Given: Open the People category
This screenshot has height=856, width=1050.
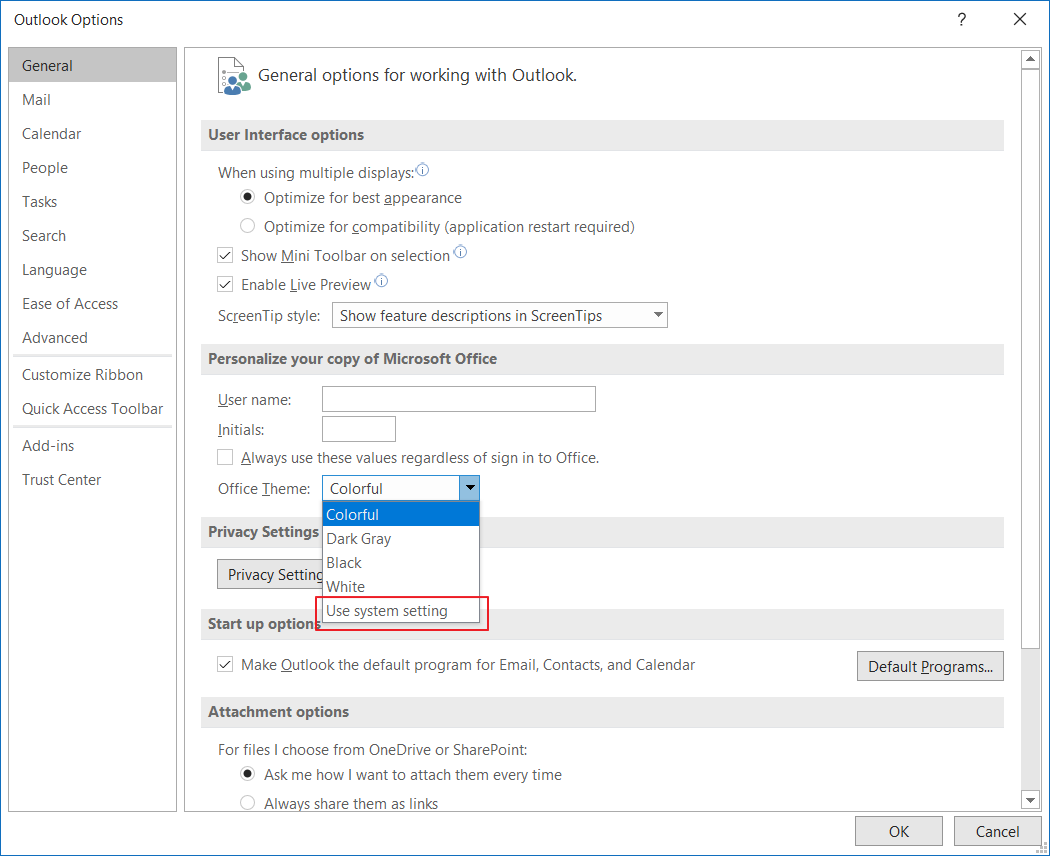Looking at the screenshot, I should [92, 167].
